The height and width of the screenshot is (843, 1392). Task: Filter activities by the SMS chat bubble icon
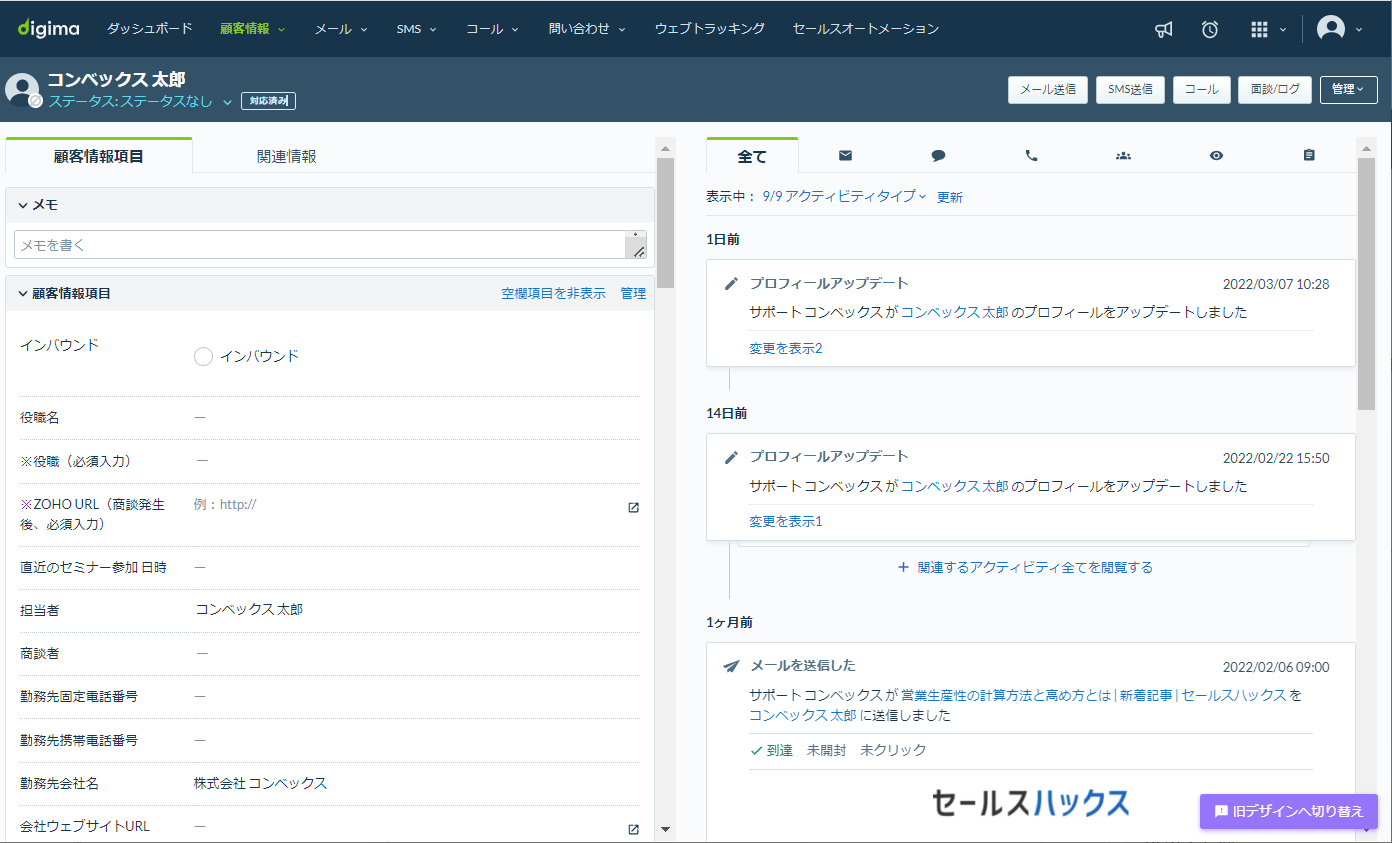(x=938, y=155)
